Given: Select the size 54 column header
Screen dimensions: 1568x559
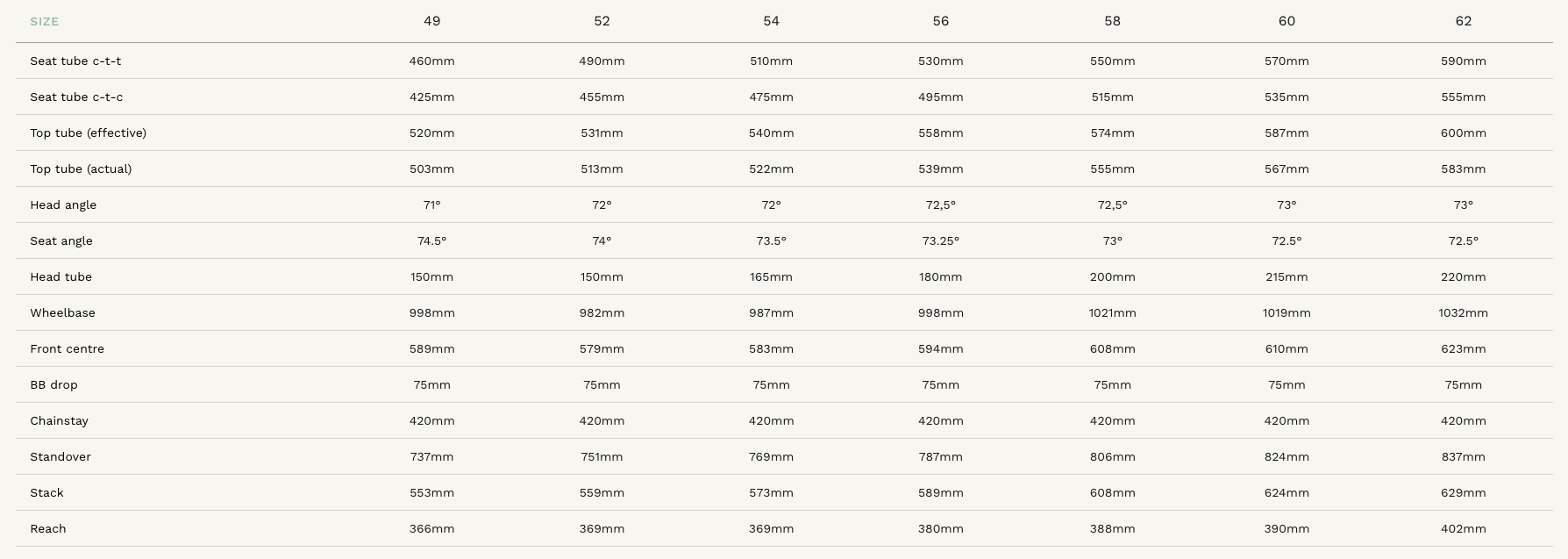Looking at the screenshot, I should click(772, 21).
